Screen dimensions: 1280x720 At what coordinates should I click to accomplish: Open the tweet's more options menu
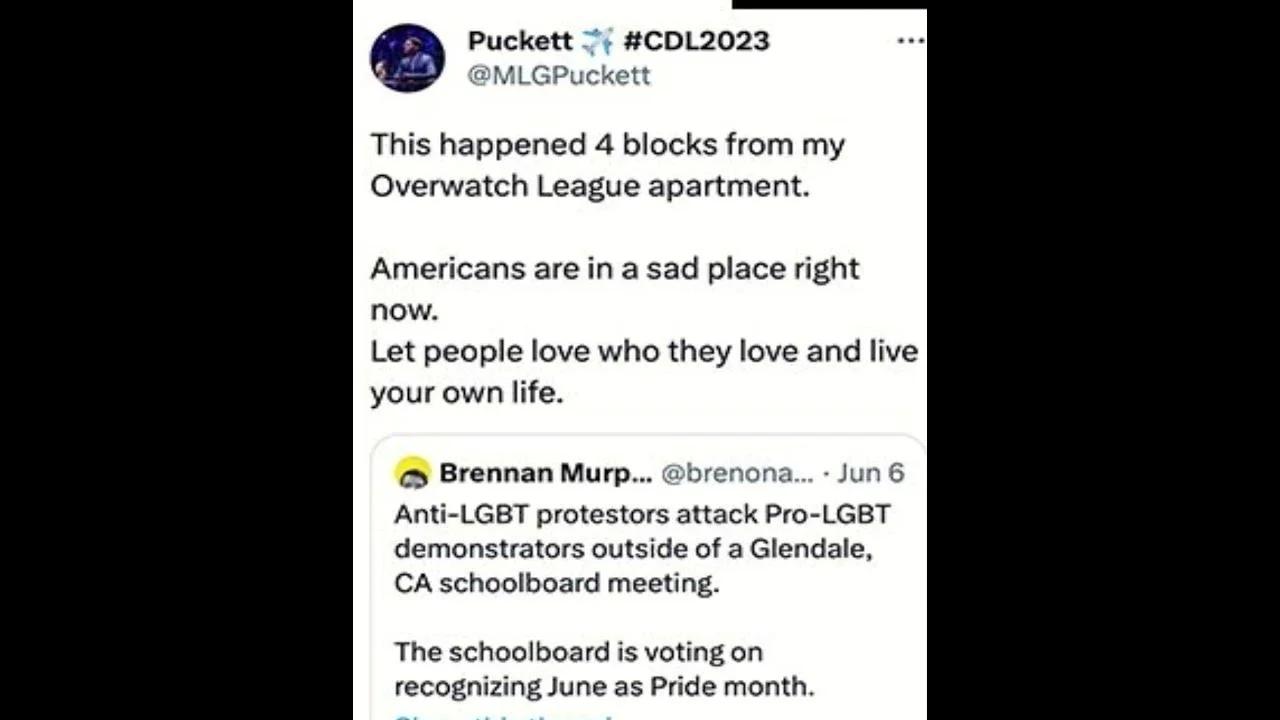tap(911, 40)
